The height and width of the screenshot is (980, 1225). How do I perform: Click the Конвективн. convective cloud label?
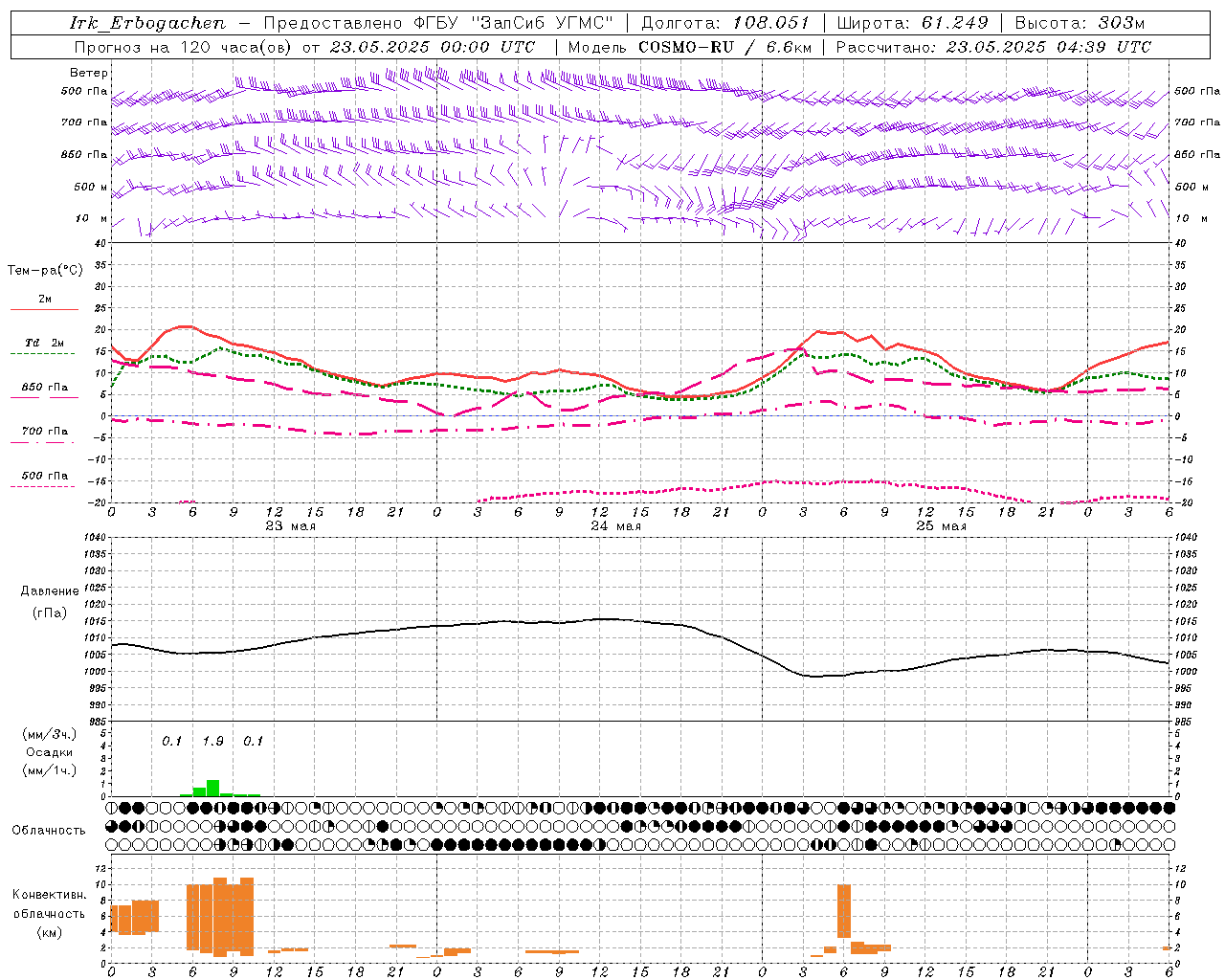pos(50,895)
